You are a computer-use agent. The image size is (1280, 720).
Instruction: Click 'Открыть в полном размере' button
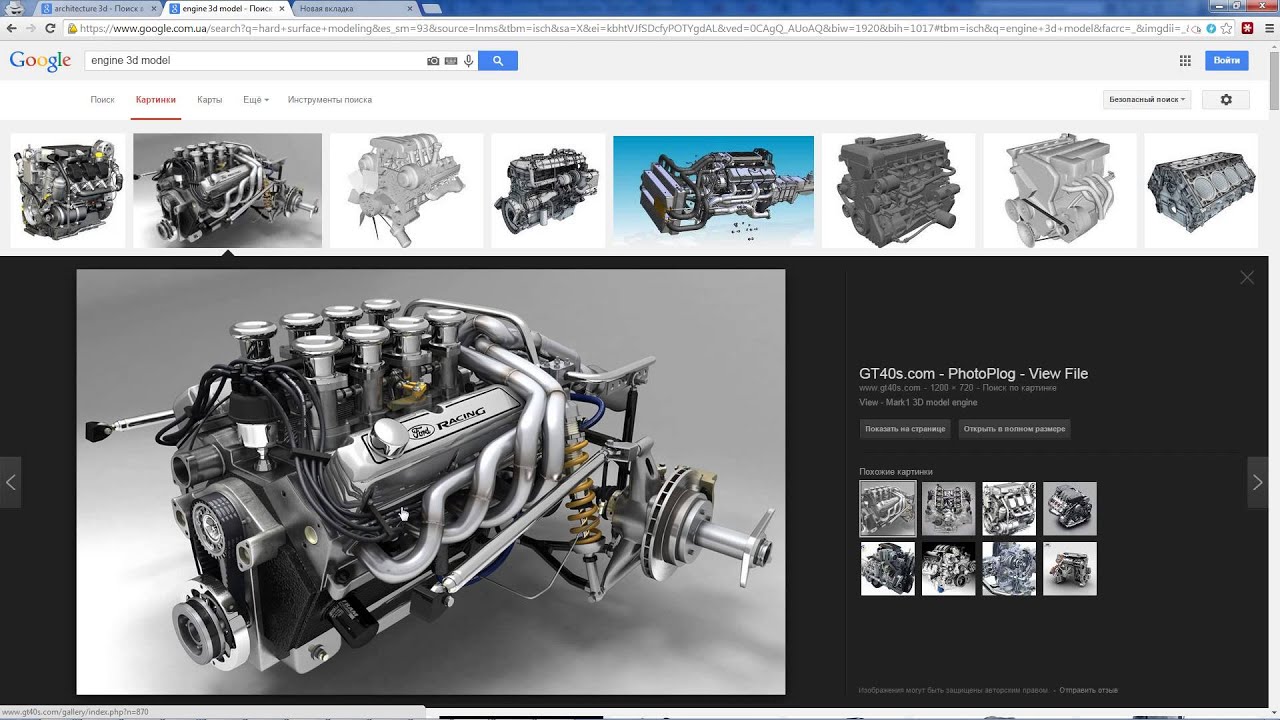(1014, 429)
